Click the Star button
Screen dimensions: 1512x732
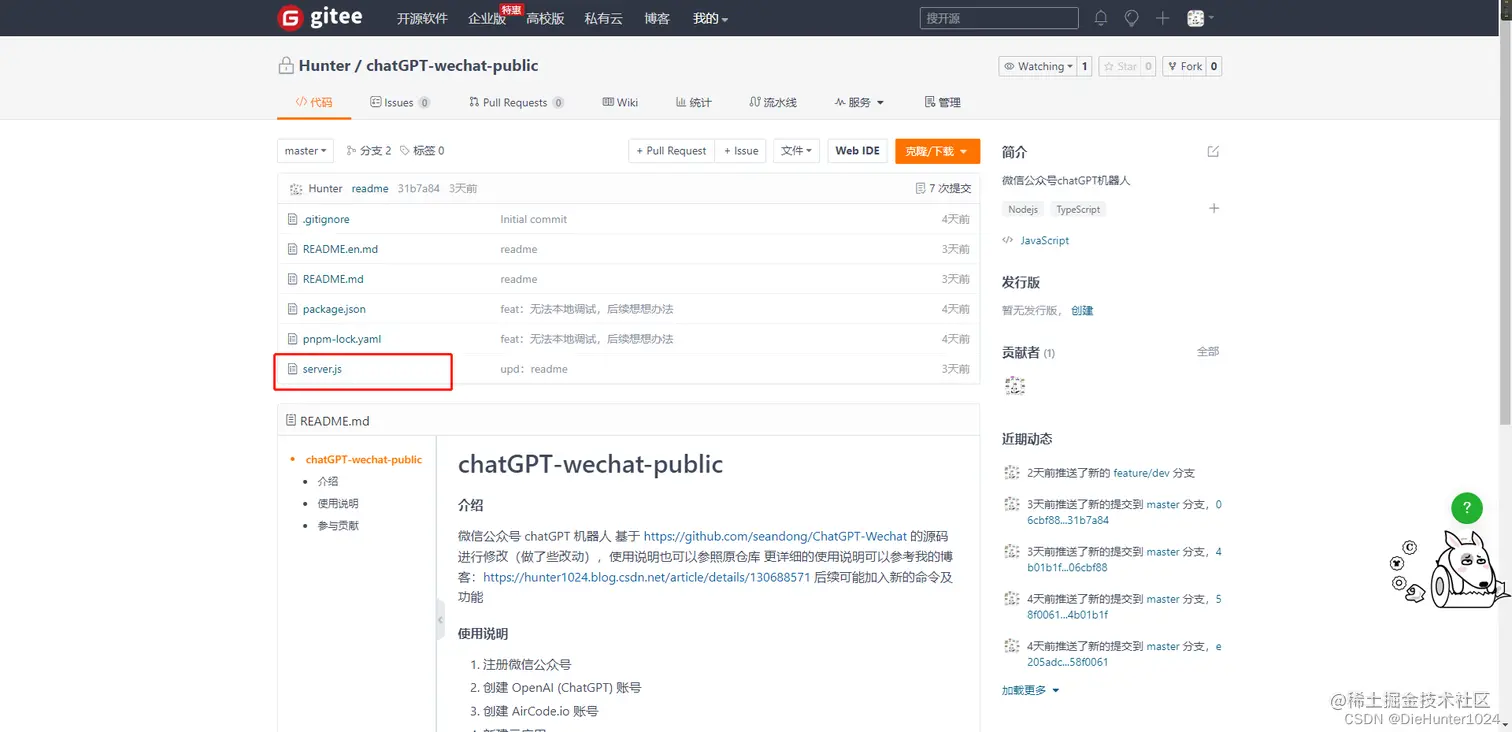(x=1119, y=66)
